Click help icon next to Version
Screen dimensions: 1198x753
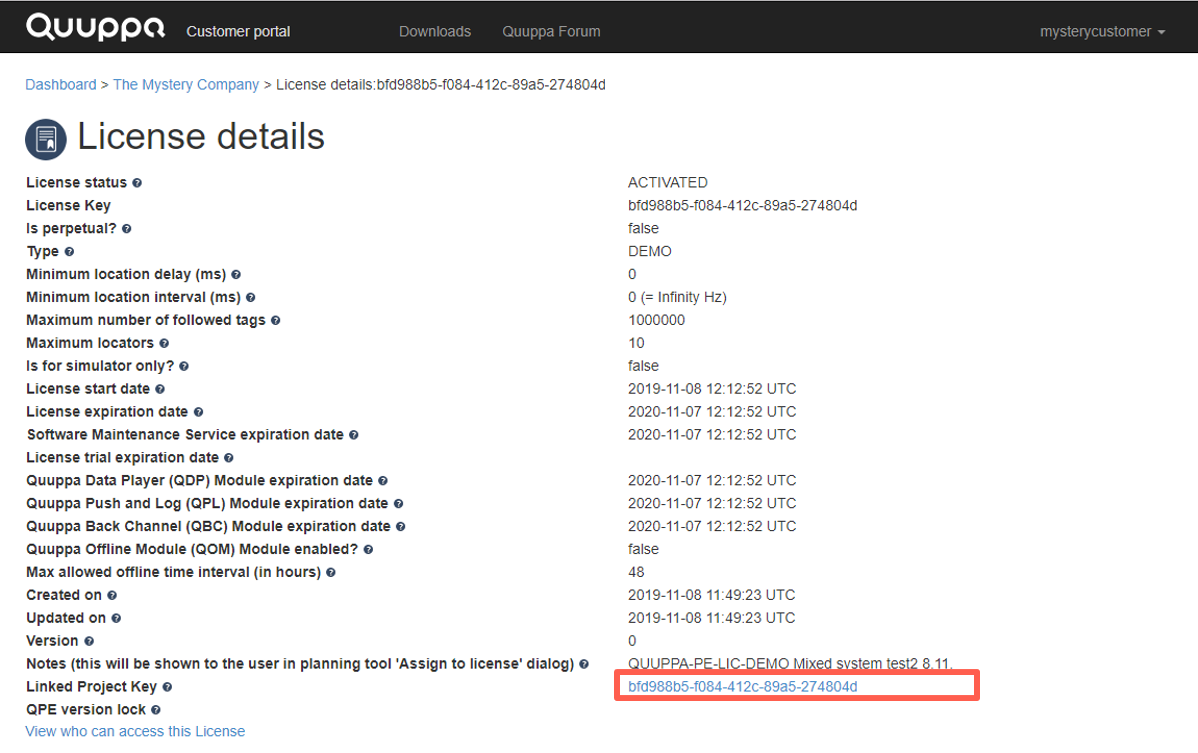tap(89, 642)
